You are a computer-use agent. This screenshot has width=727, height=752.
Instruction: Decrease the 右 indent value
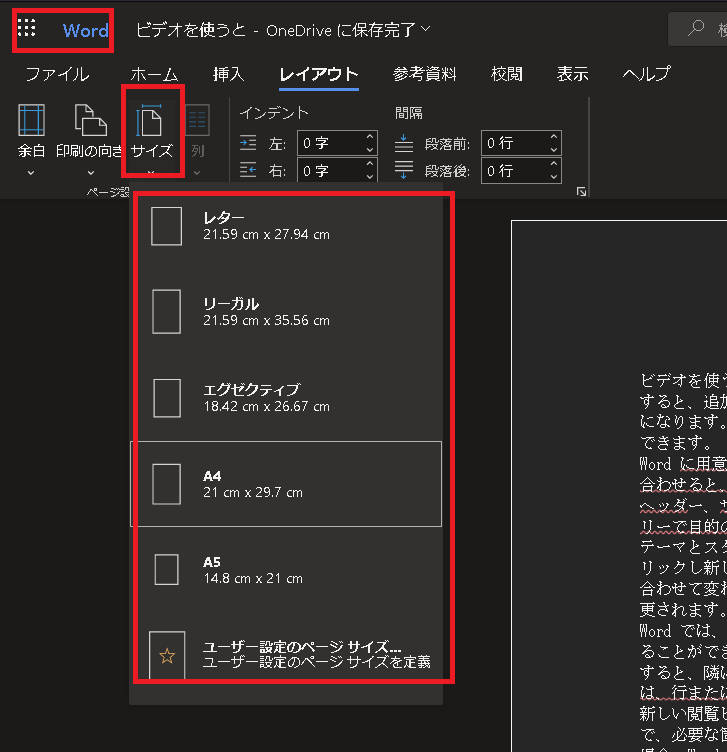(370, 176)
